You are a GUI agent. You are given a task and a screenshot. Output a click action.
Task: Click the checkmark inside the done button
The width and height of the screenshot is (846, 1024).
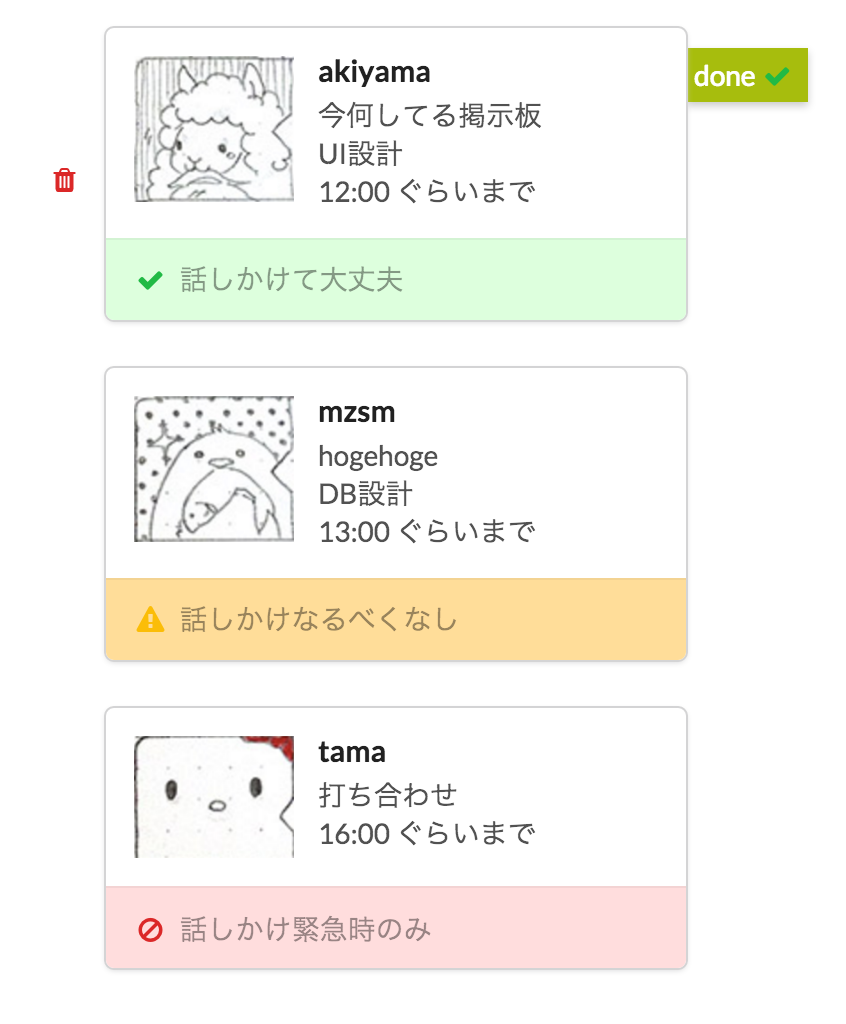click(x=777, y=76)
